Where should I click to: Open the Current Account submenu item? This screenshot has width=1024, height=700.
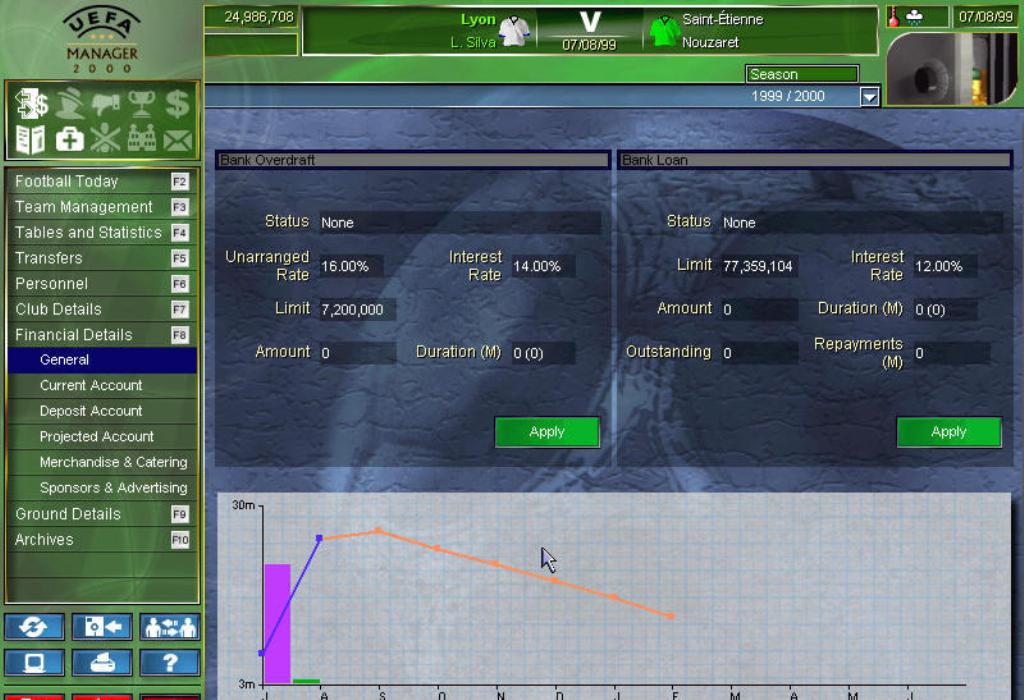pyautogui.click(x=91, y=385)
